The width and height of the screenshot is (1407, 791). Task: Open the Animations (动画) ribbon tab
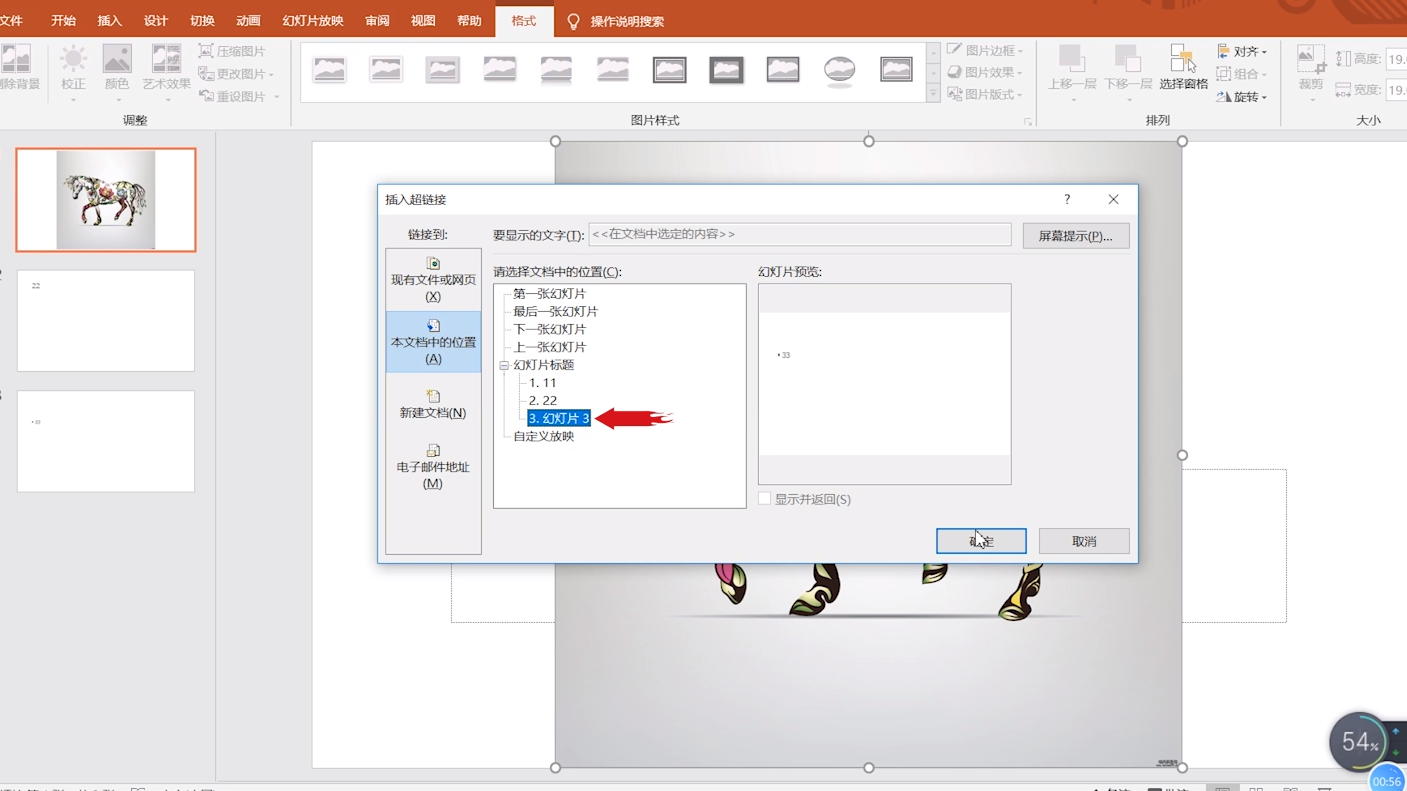click(x=248, y=21)
